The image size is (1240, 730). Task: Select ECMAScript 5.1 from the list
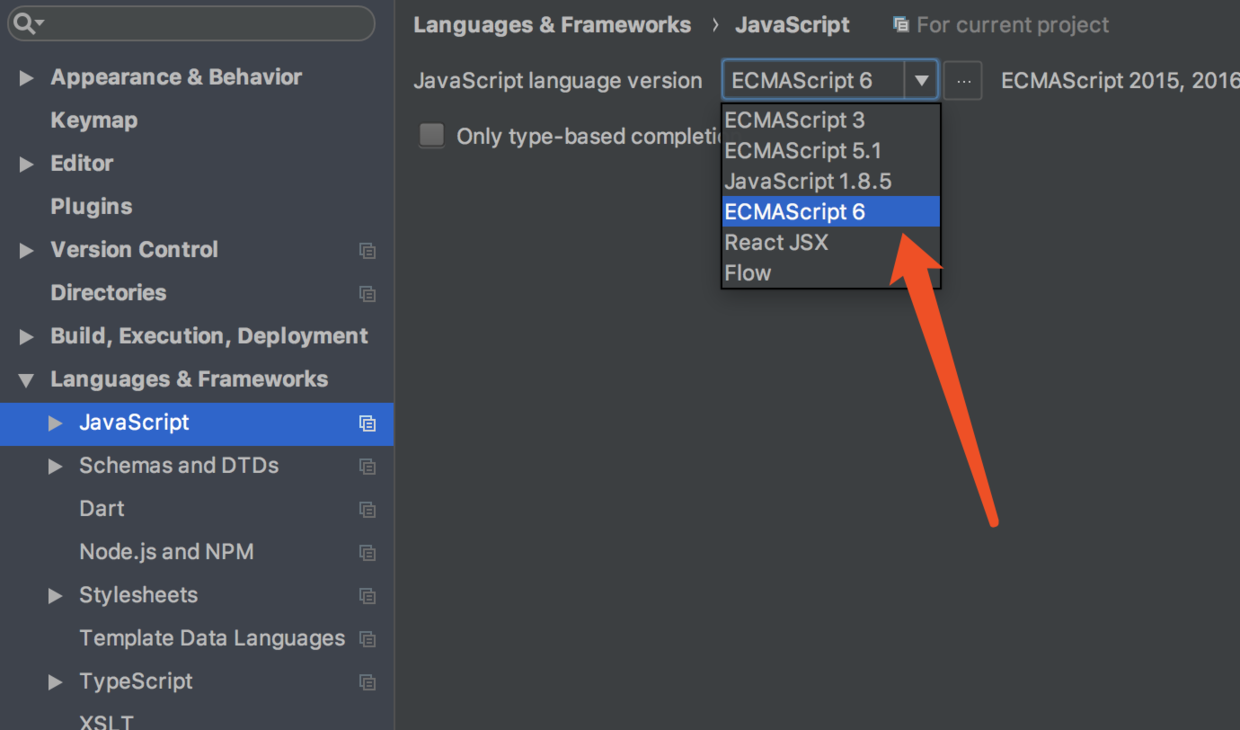[803, 151]
